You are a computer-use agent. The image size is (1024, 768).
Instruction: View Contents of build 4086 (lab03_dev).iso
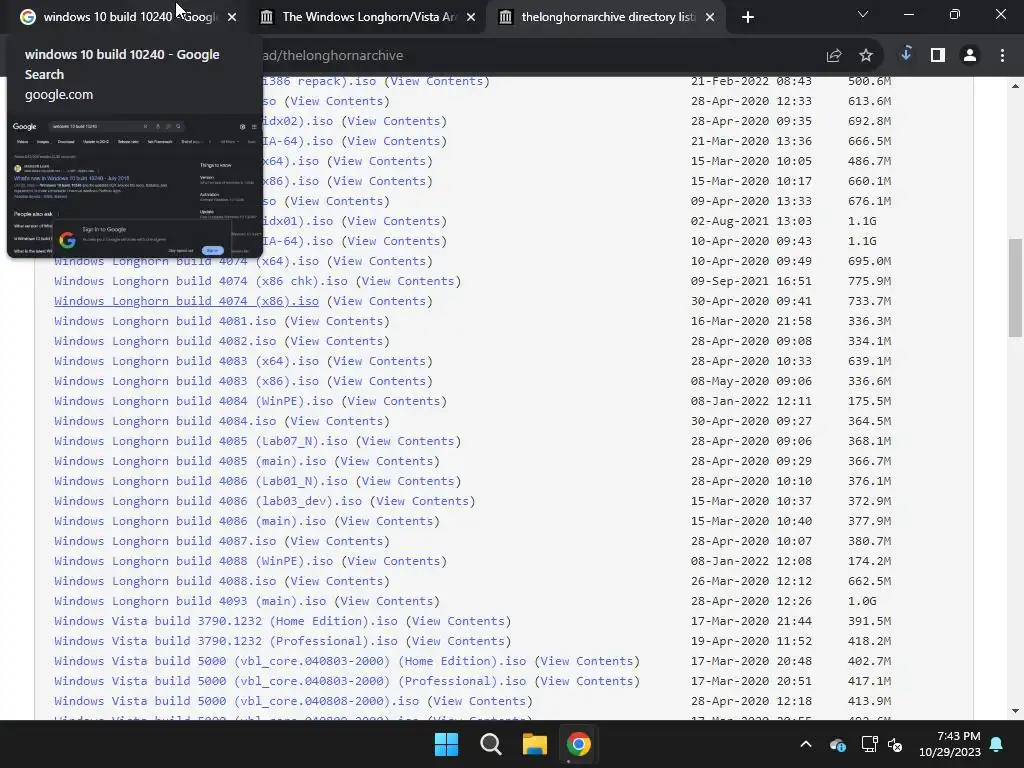tap(423, 501)
